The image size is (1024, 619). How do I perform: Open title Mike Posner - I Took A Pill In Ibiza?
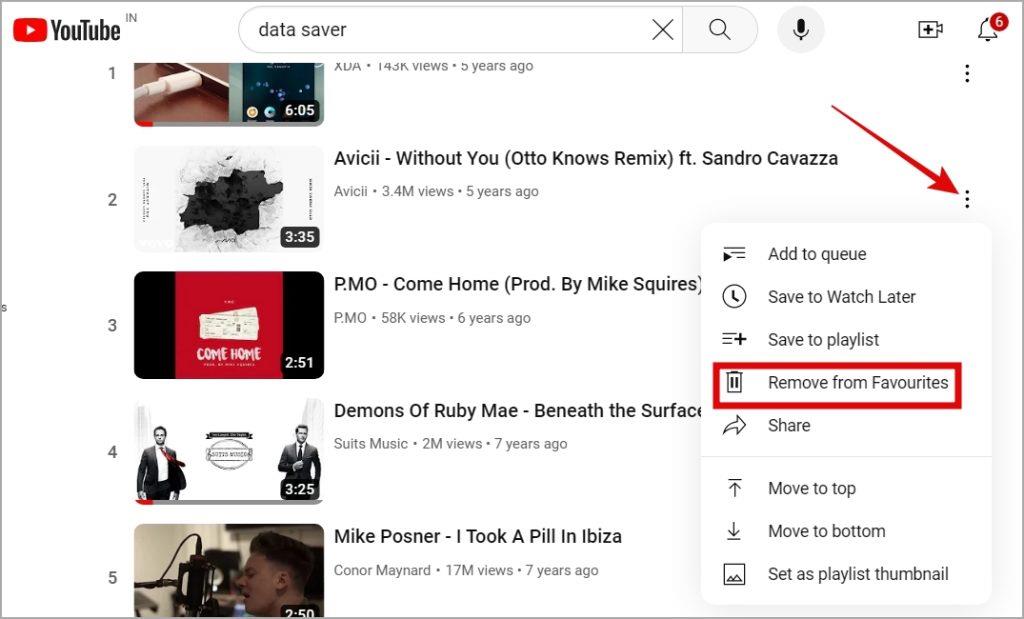(477, 536)
